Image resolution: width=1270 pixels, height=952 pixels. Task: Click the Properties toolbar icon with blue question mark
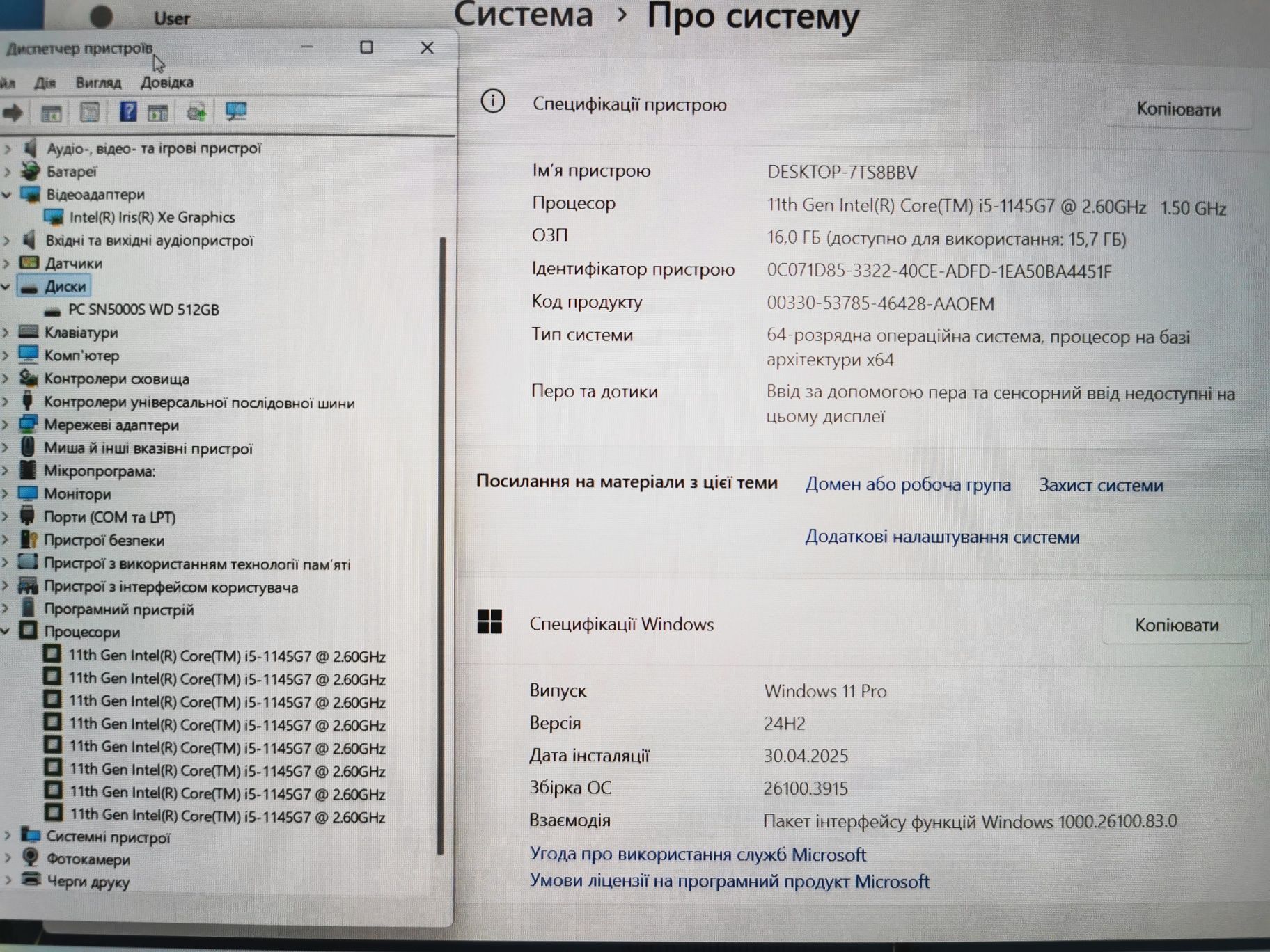click(x=128, y=111)
